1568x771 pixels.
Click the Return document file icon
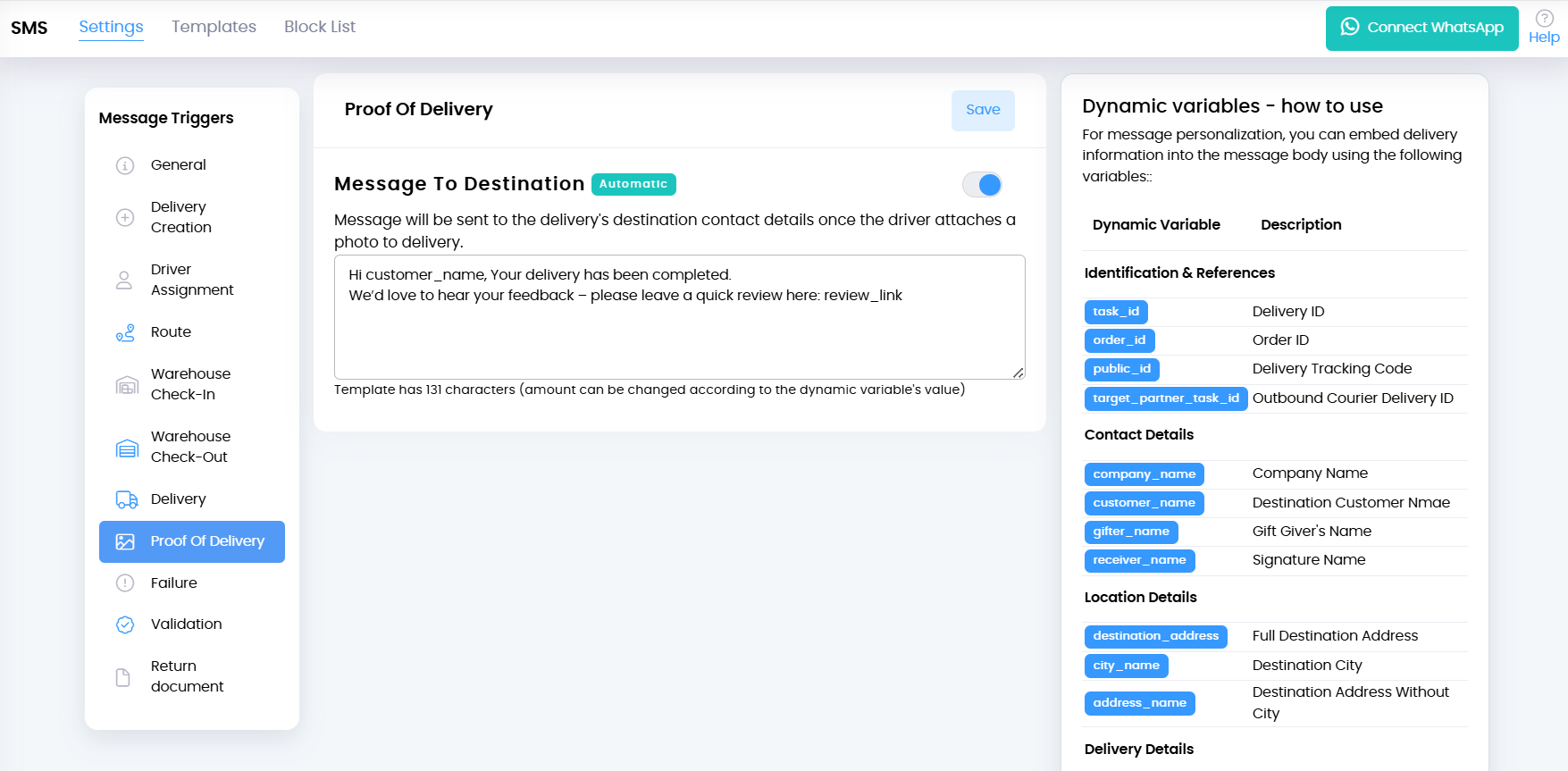click(x=123, y=677)
